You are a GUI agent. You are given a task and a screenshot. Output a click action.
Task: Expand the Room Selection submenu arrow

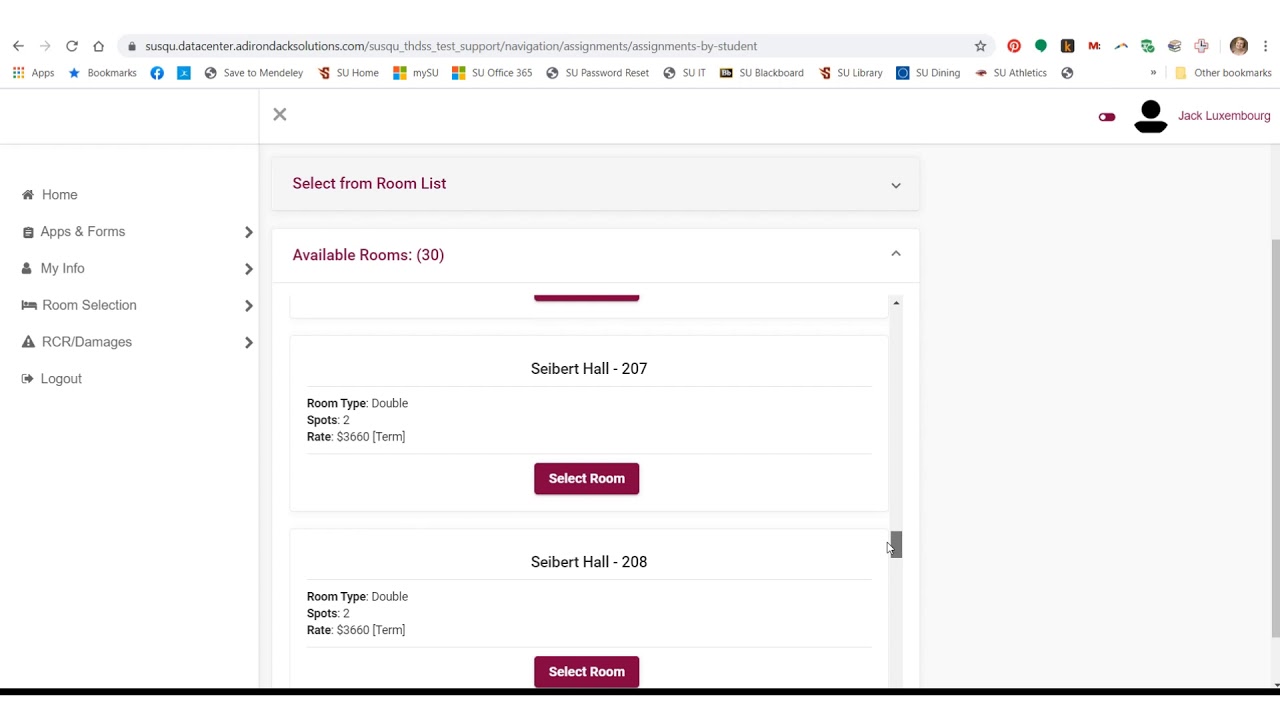(248, 305)
